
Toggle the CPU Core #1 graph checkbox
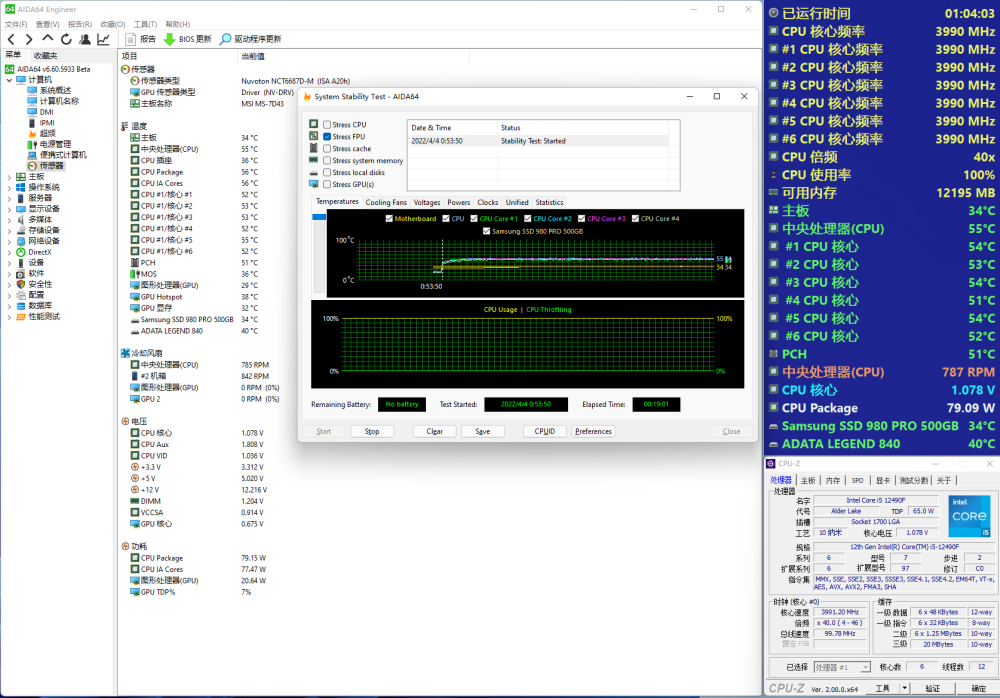pyautogui.click(x=474, y=218)
